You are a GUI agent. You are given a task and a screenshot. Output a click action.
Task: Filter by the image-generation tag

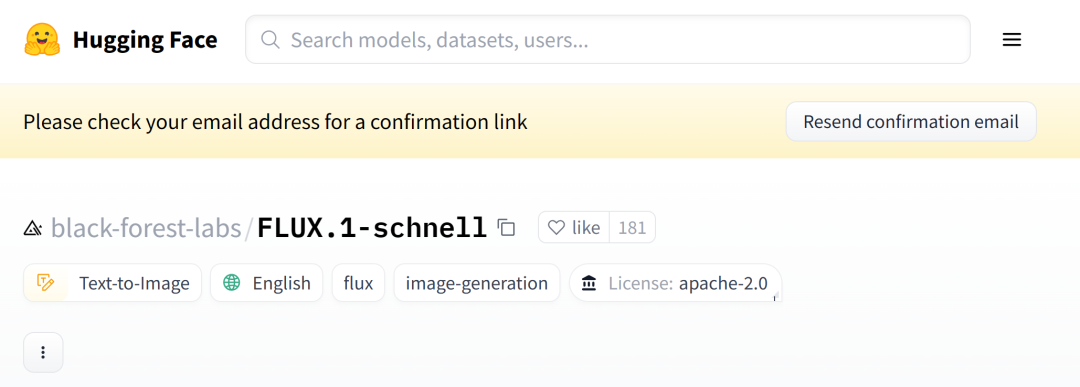point(477,283)
